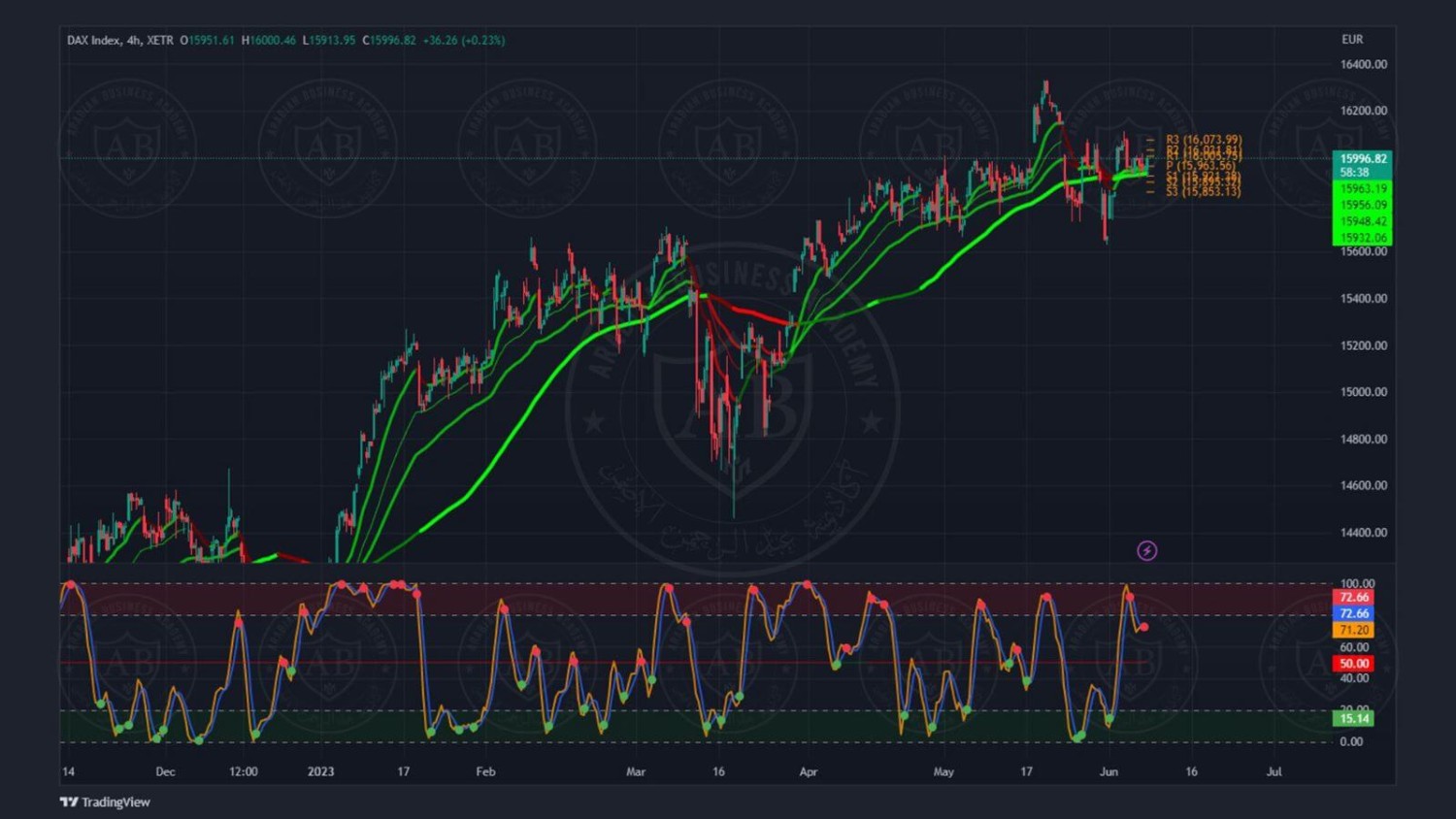Click the green 15963.19 moving average label
Screen dimensions: 1456x819
click(1362, 188)
